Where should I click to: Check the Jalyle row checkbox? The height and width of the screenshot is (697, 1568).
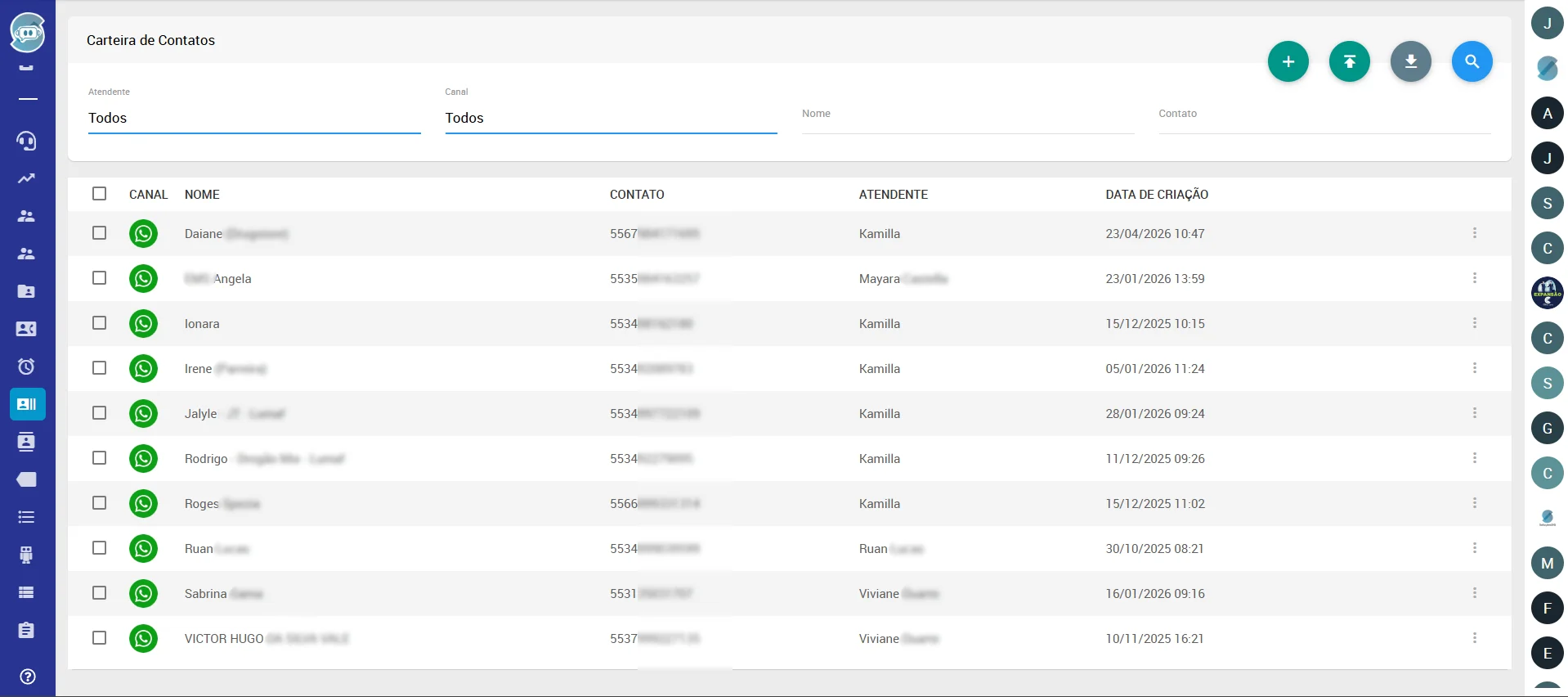100,413
